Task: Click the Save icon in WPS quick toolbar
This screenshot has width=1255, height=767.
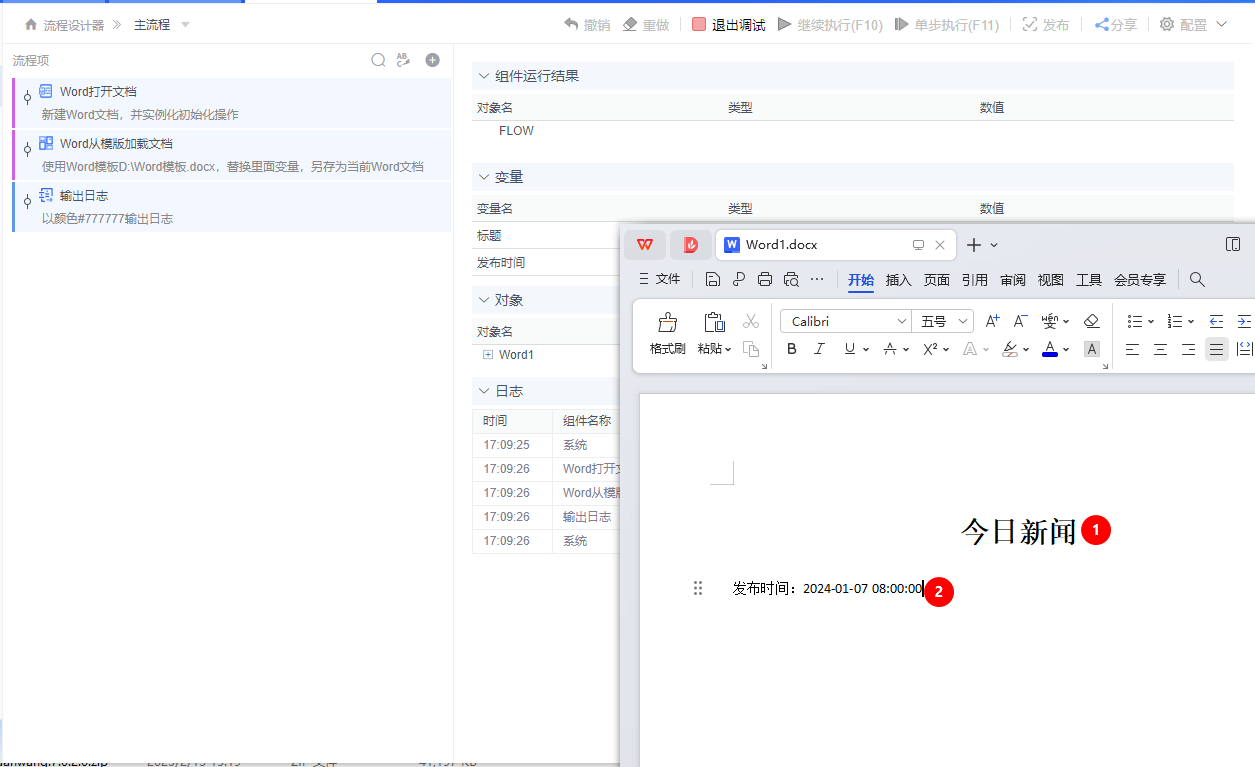Action: (x=712, y=280)
